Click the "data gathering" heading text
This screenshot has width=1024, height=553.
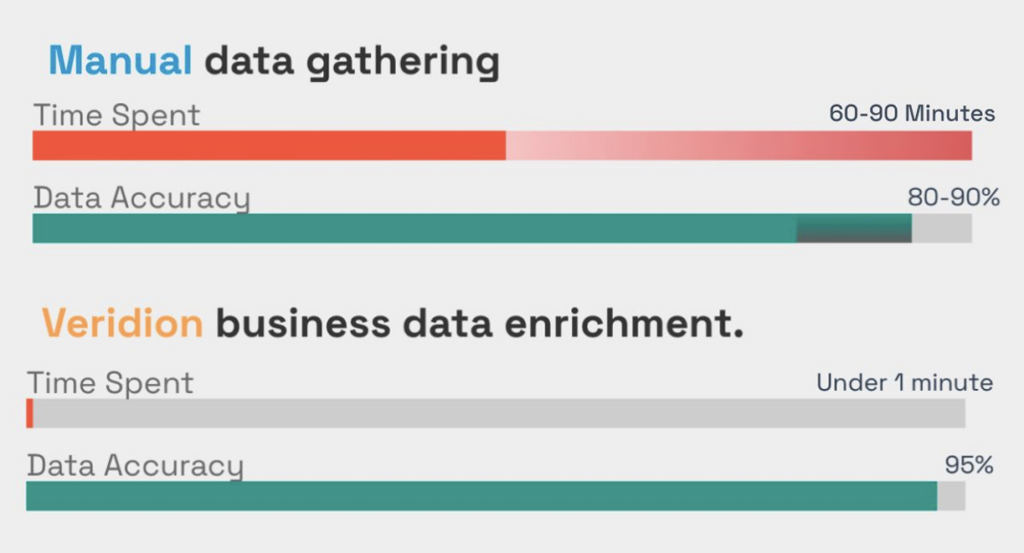351,63
